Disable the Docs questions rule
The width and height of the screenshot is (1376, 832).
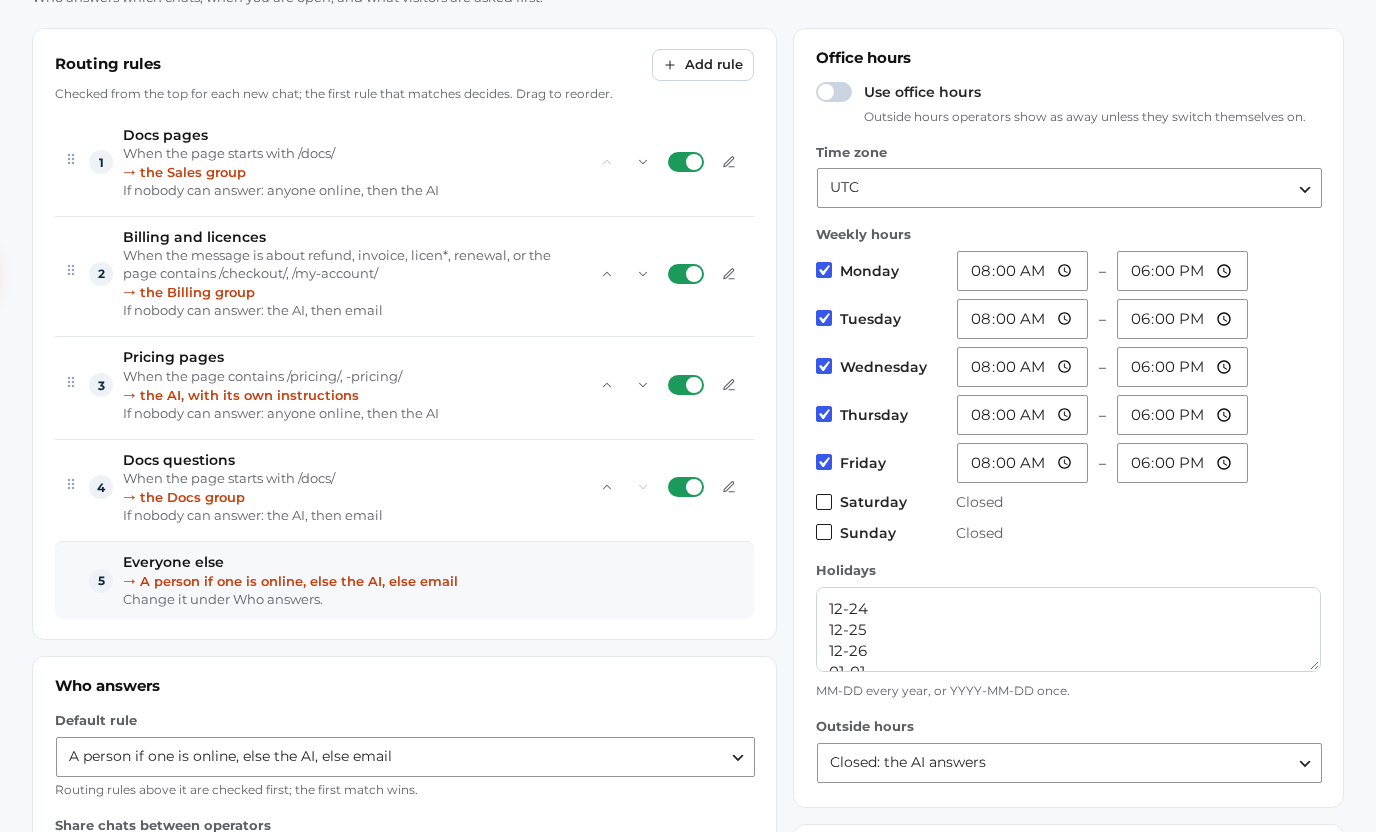(686, 487)
